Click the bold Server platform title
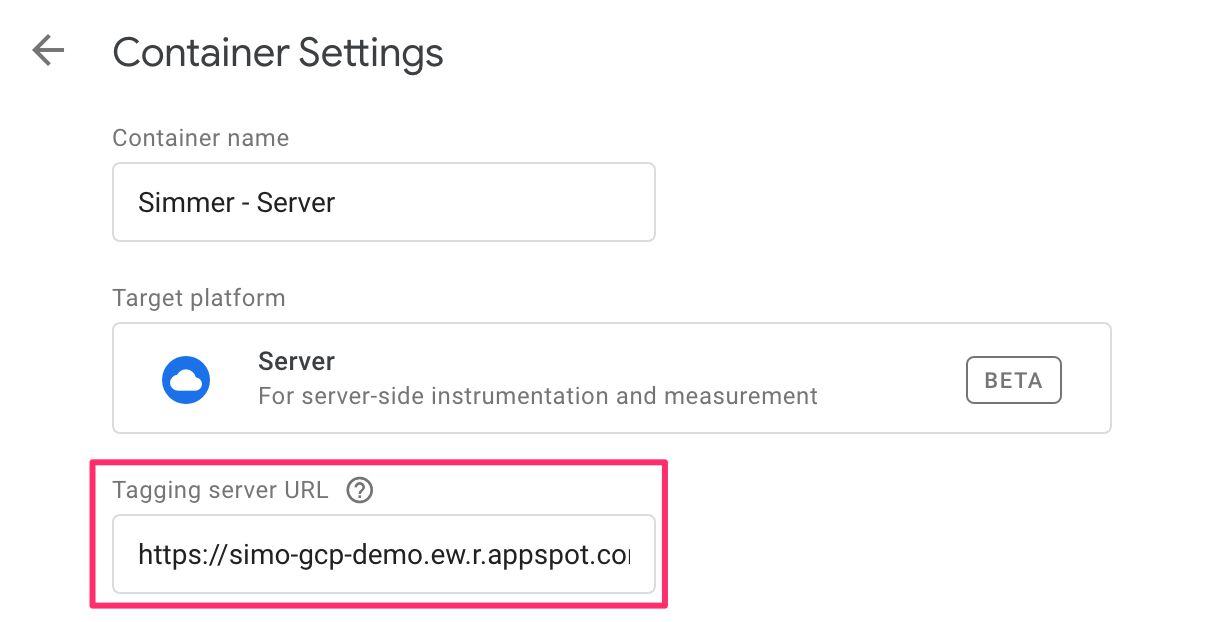Viewport: 1224px width, 622px height. 296,361
